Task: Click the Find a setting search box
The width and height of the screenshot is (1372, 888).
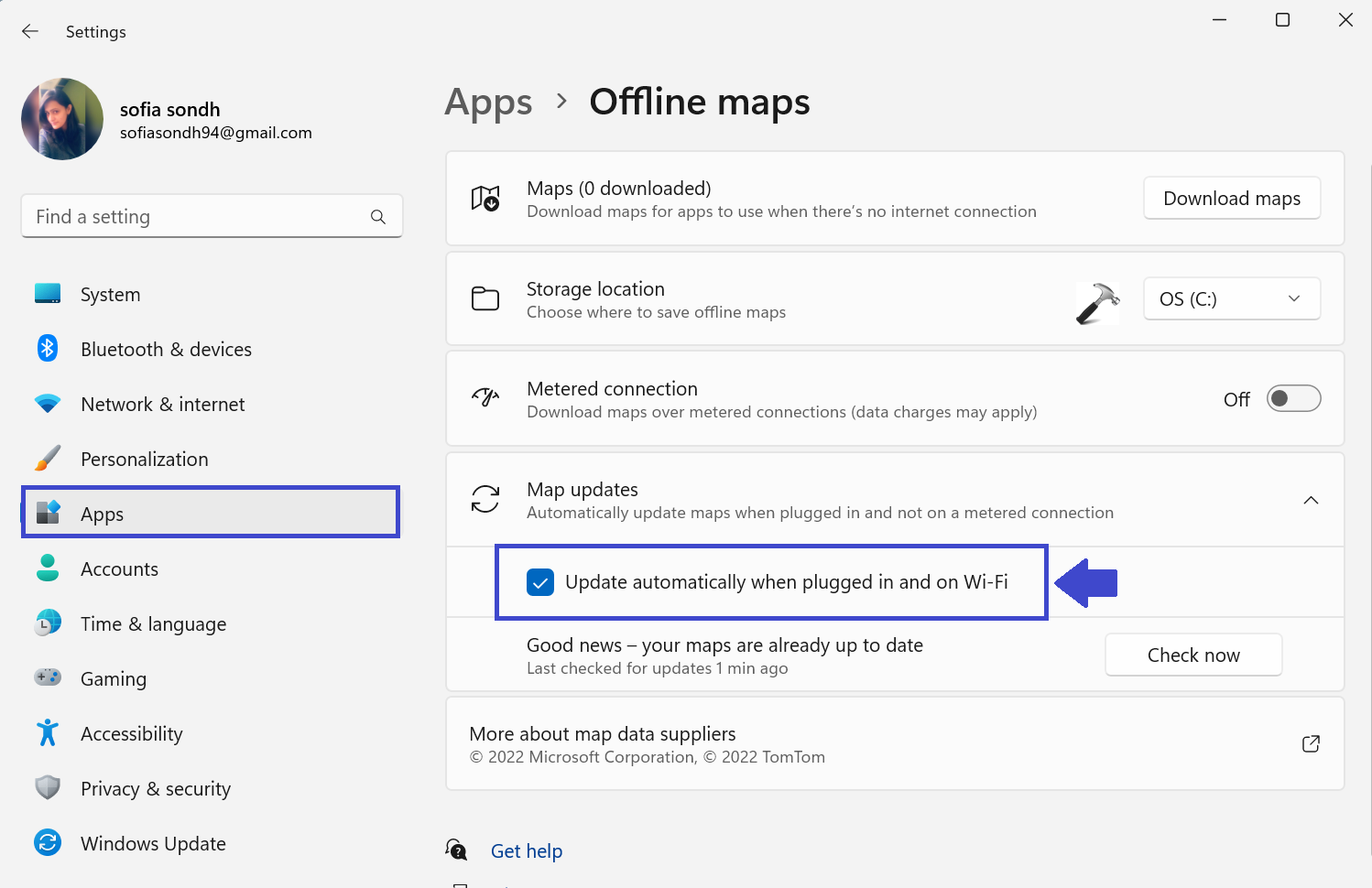Action: (x=197, y=217)
